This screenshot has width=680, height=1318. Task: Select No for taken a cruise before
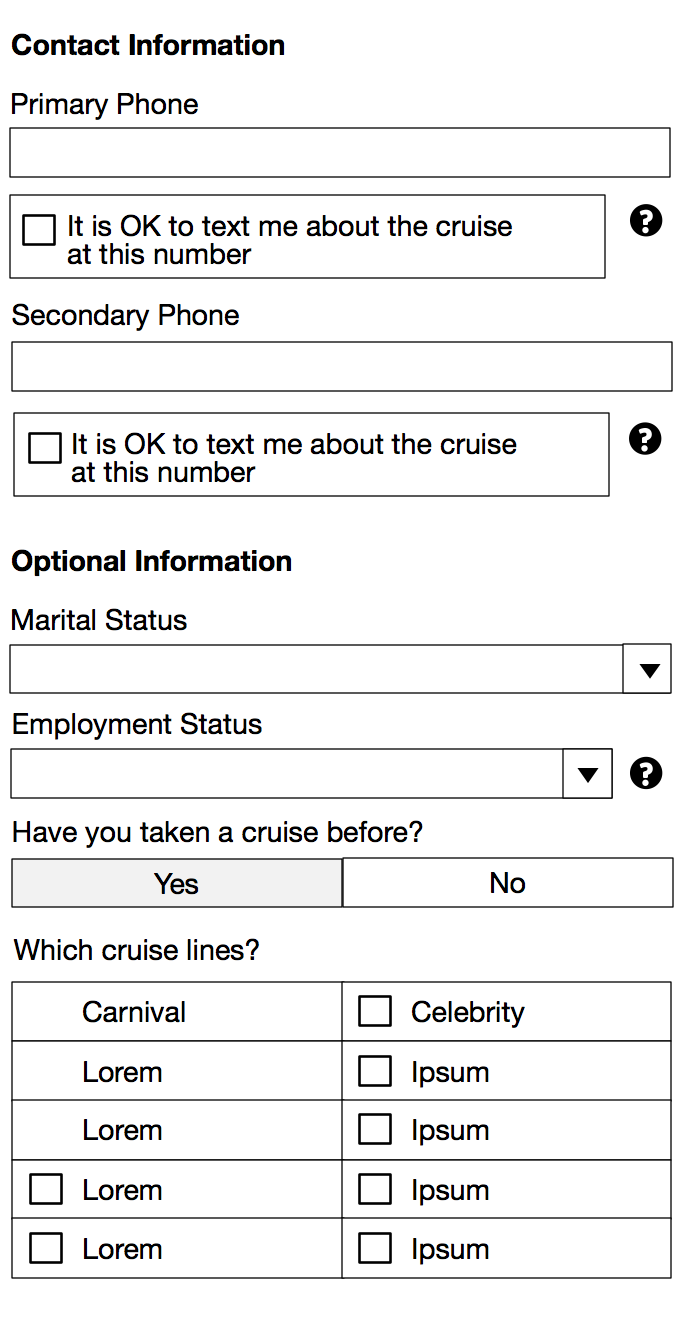(x=508, y=883)
